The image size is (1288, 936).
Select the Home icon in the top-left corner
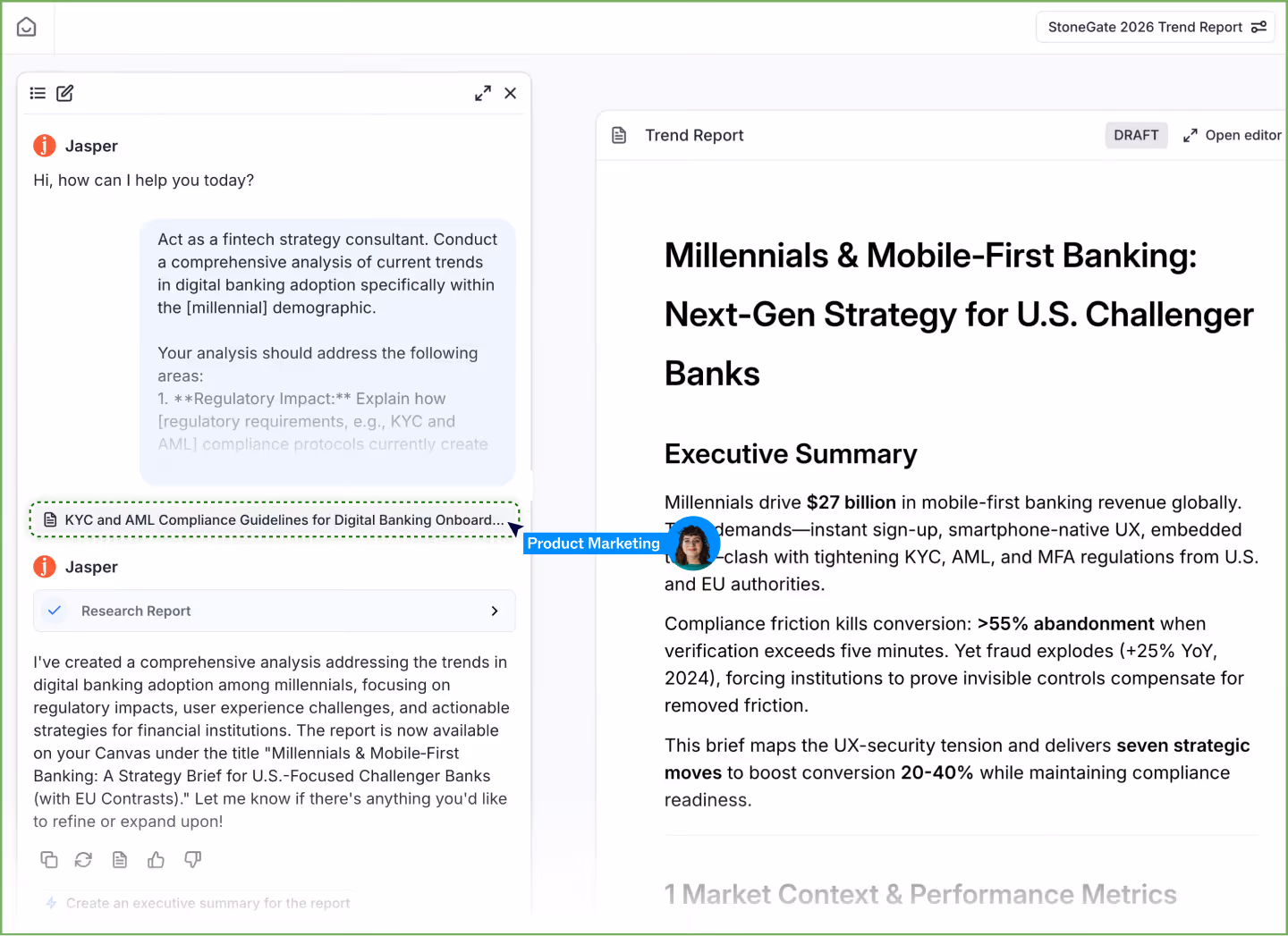[x=26, y=27]
